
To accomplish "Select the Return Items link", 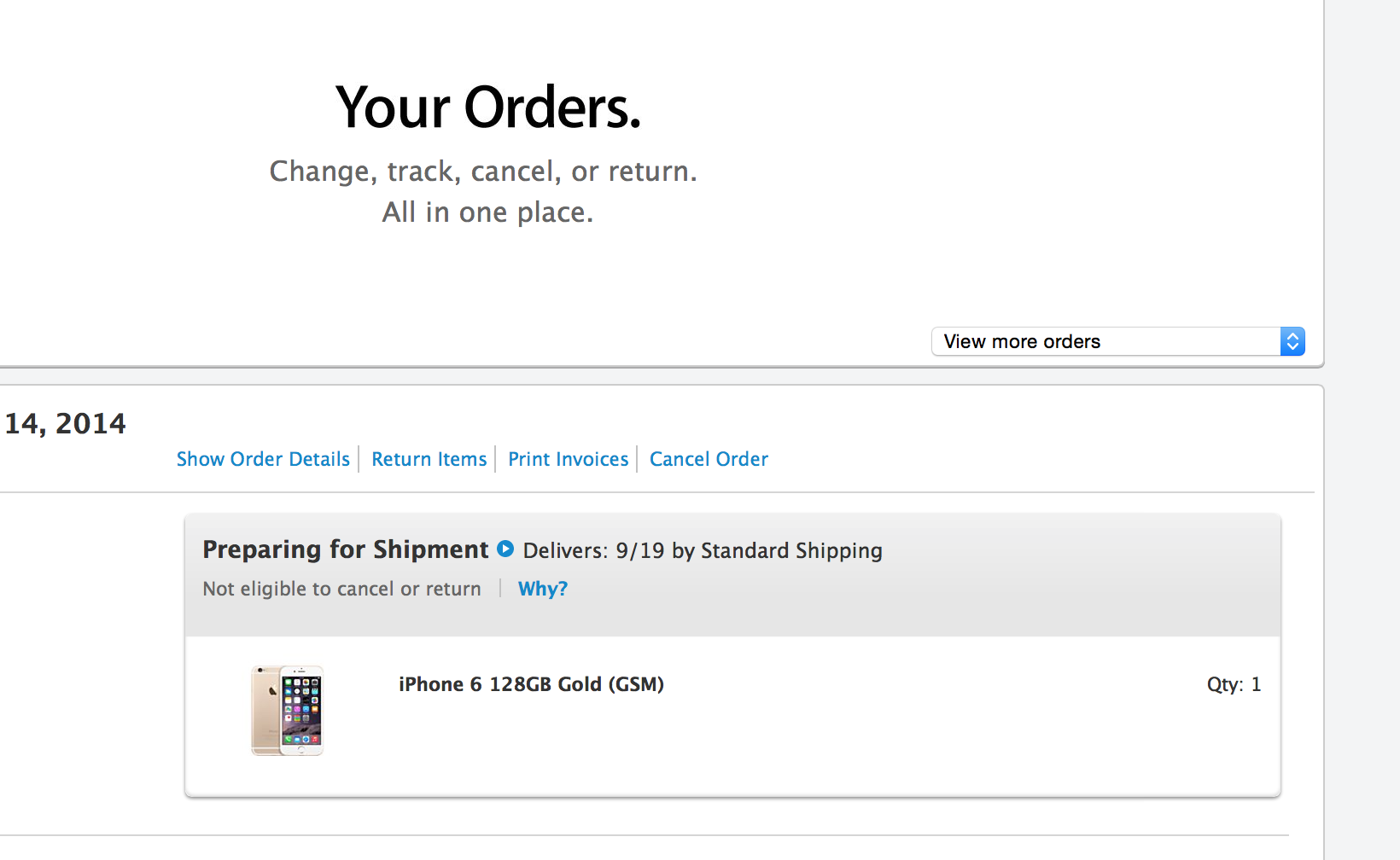I will (x=429, y=459).
